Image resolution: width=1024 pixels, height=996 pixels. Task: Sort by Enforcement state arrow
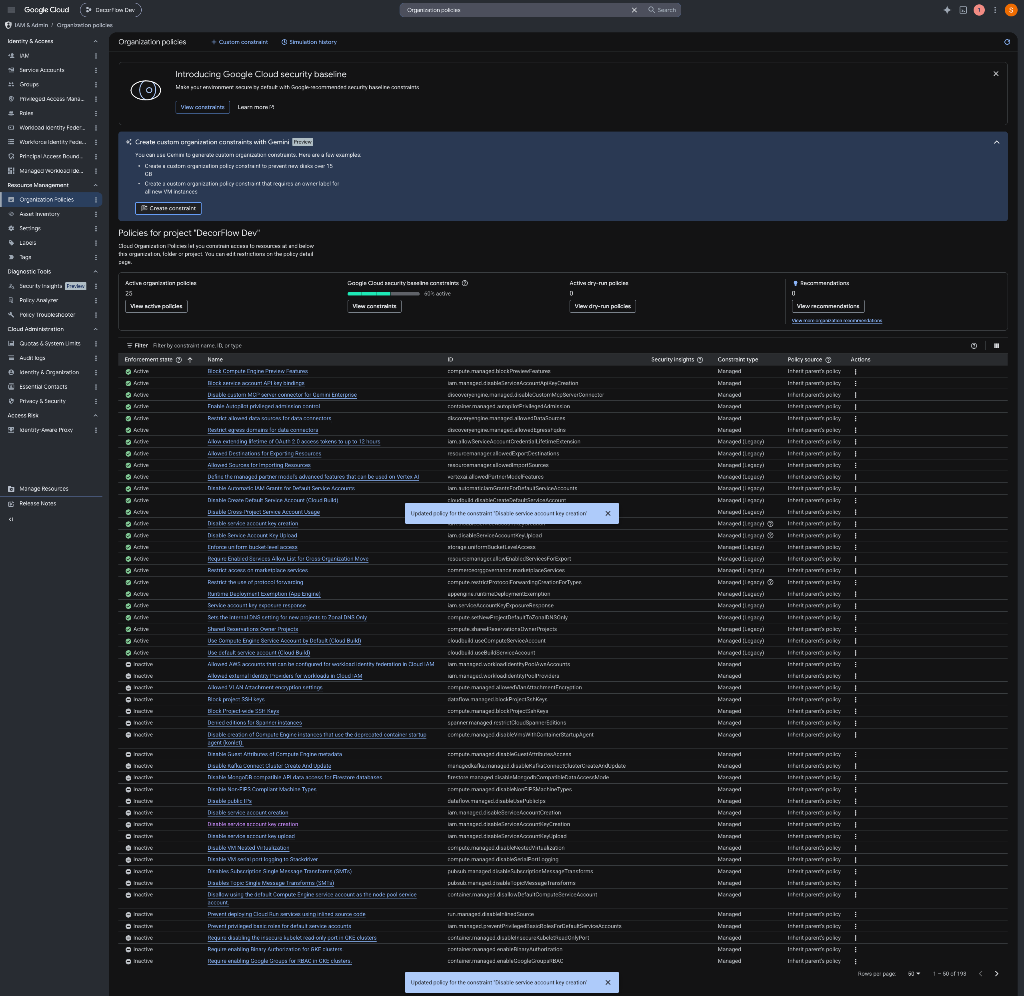[190, 360]
